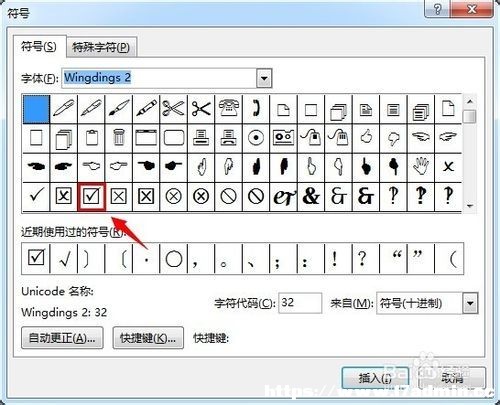Choose the printer symbol in the second row
500x405 pixels.
tap(201, 138)
